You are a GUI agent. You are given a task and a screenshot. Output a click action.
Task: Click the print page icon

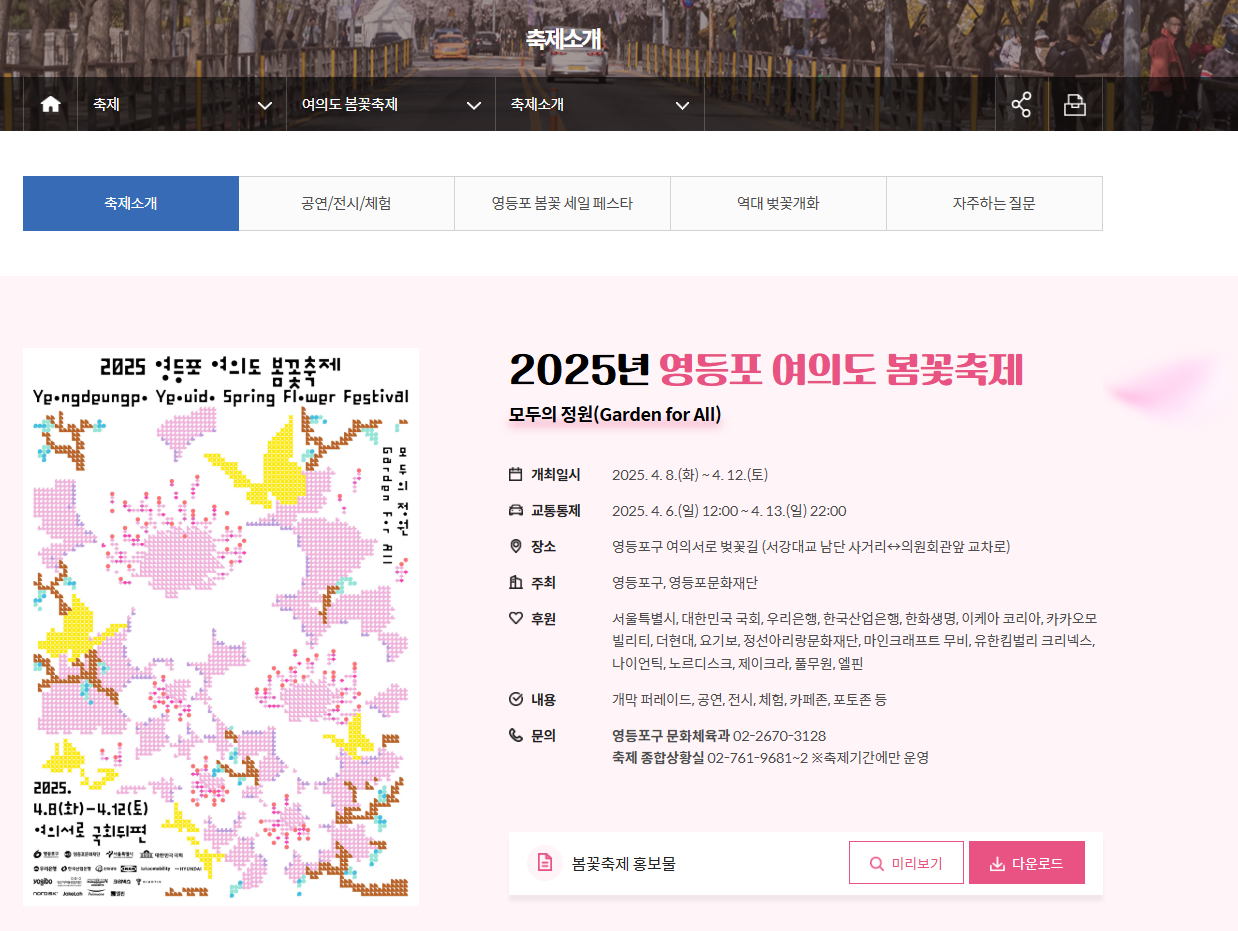click(1075, 104)
